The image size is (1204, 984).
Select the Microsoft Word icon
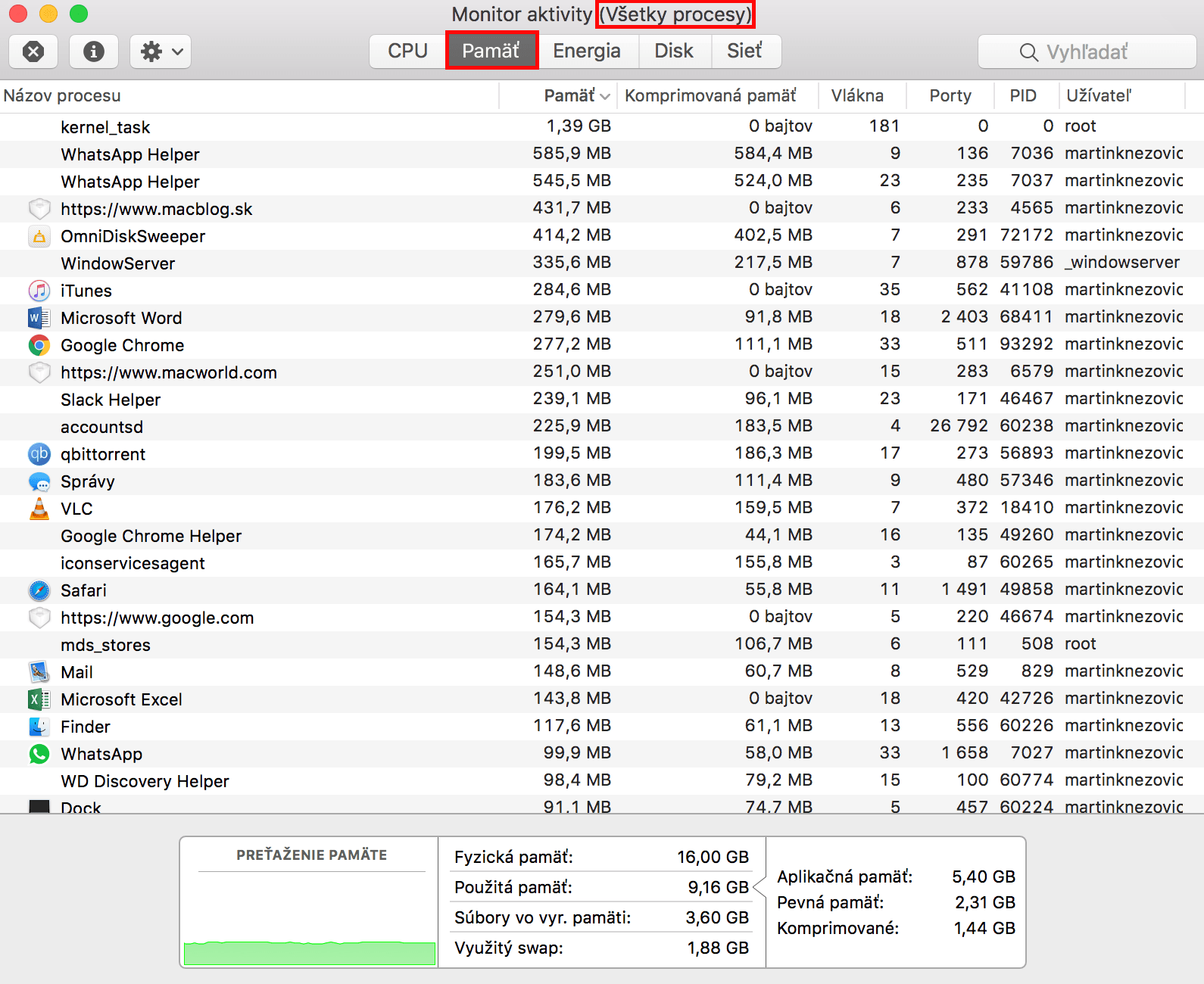click(39, 318)
